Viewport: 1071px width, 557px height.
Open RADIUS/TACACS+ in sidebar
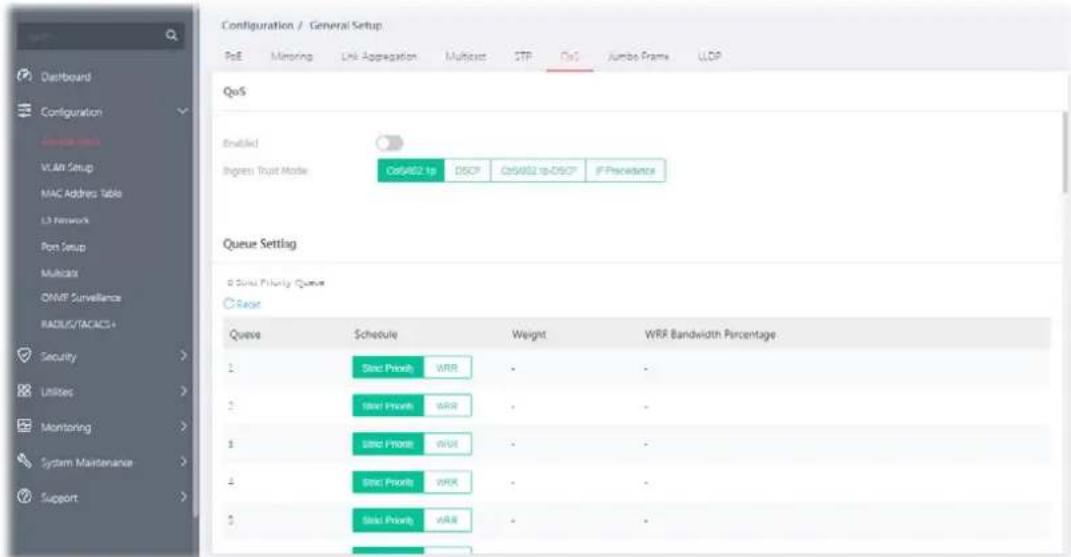coord(79,324)
